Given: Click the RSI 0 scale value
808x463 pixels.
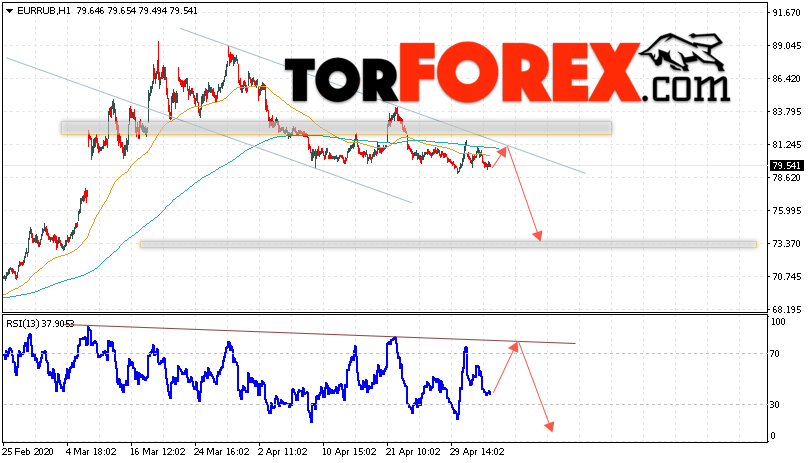Looking at the screenshot, I should pyautogui.click(x=772, y=436).
